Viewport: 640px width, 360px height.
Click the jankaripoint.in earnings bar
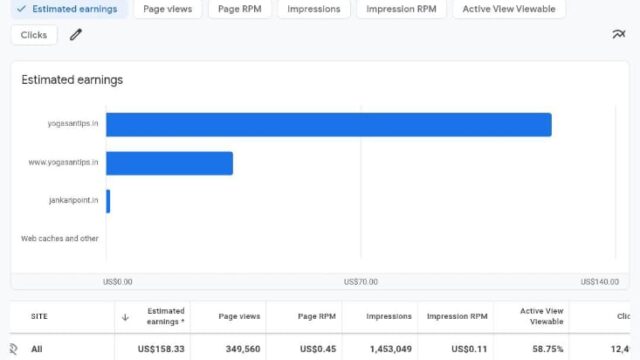point(108,201)
